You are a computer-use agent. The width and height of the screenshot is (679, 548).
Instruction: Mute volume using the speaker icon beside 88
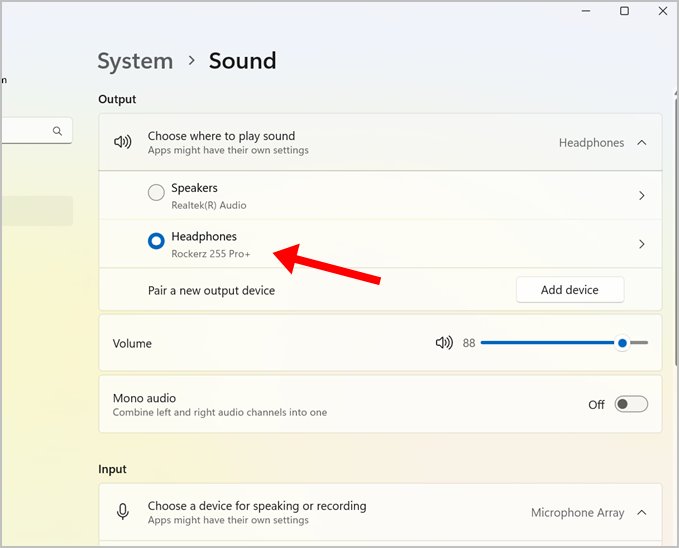[444, 343]
